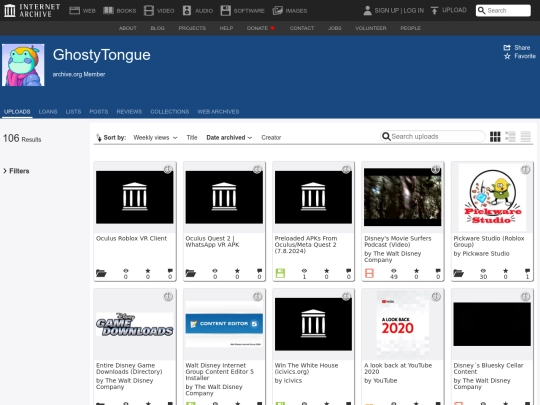Image resolution: width=540 pixels, height=405 pixels.
Task: Open the Web media section icon
Action: pyautogui.click(x=74, y=10)
